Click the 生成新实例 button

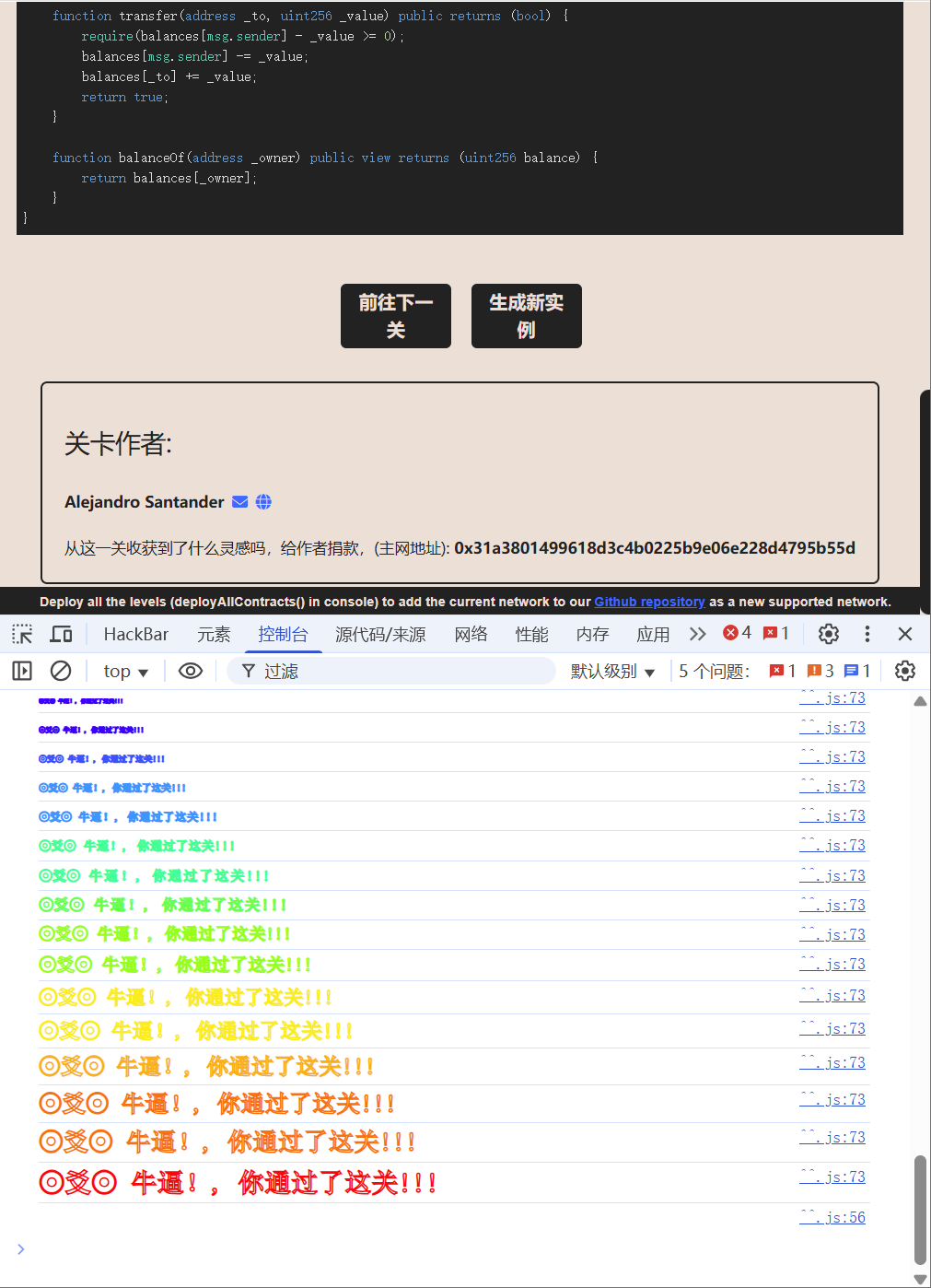[x=526, y=316]
